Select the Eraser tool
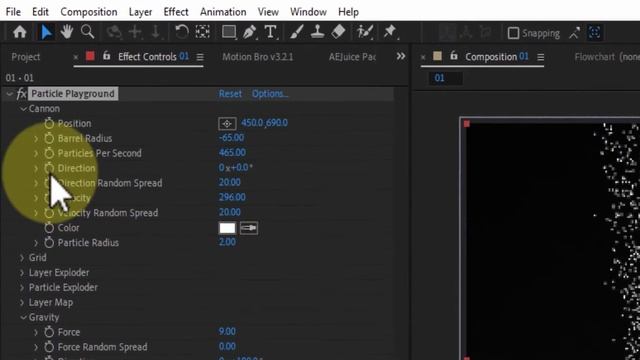This screenshot has height=360, width=640. tap(338, 32)
